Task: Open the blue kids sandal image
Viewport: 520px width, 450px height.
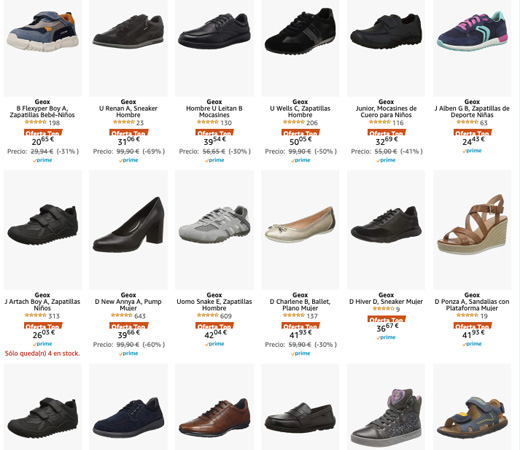Action: tap(472, 418)
